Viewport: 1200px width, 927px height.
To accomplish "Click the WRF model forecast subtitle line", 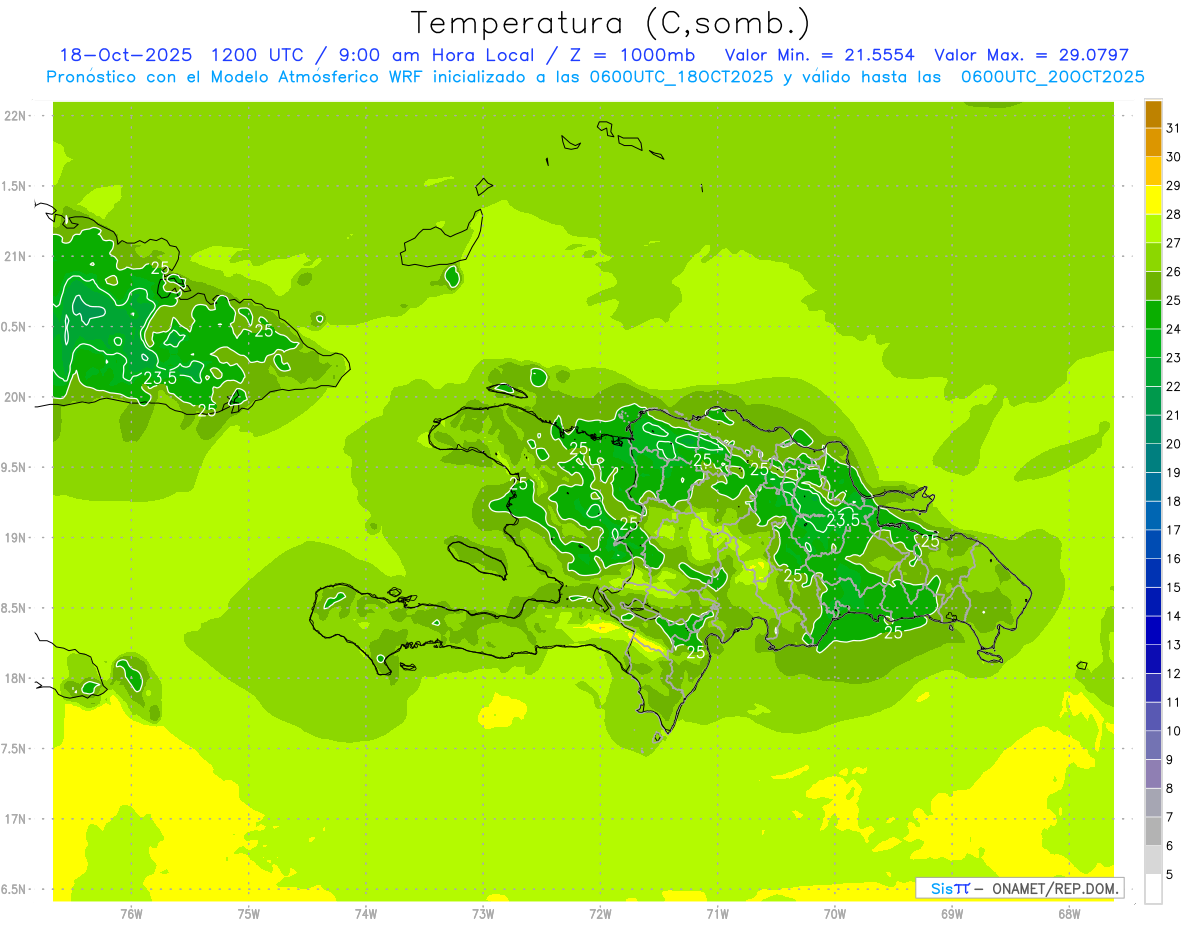I will click(x=595, y=76).
